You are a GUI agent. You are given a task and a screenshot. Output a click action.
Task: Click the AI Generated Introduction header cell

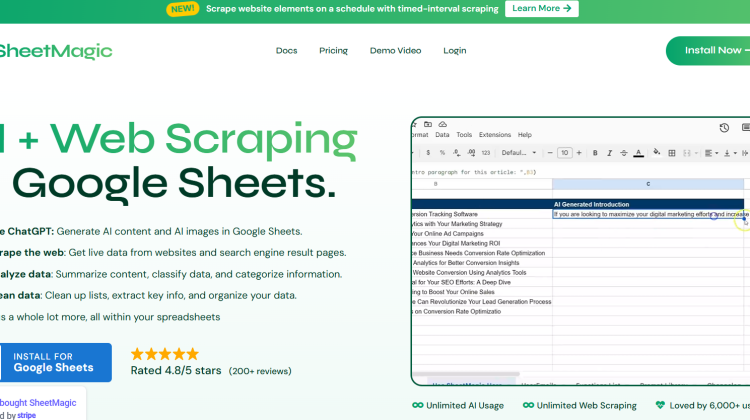point(648,204)
